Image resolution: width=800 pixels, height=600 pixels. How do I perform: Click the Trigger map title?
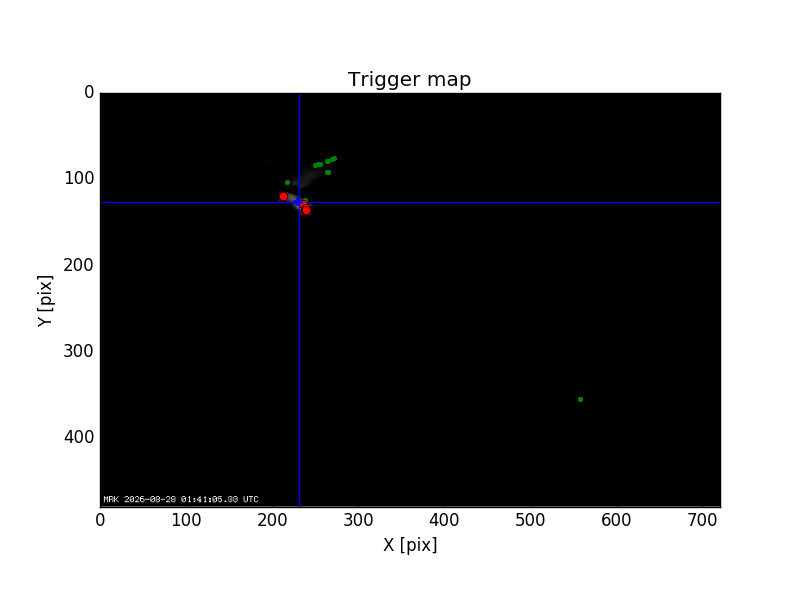pyautogui.click(x=409, y=80)
